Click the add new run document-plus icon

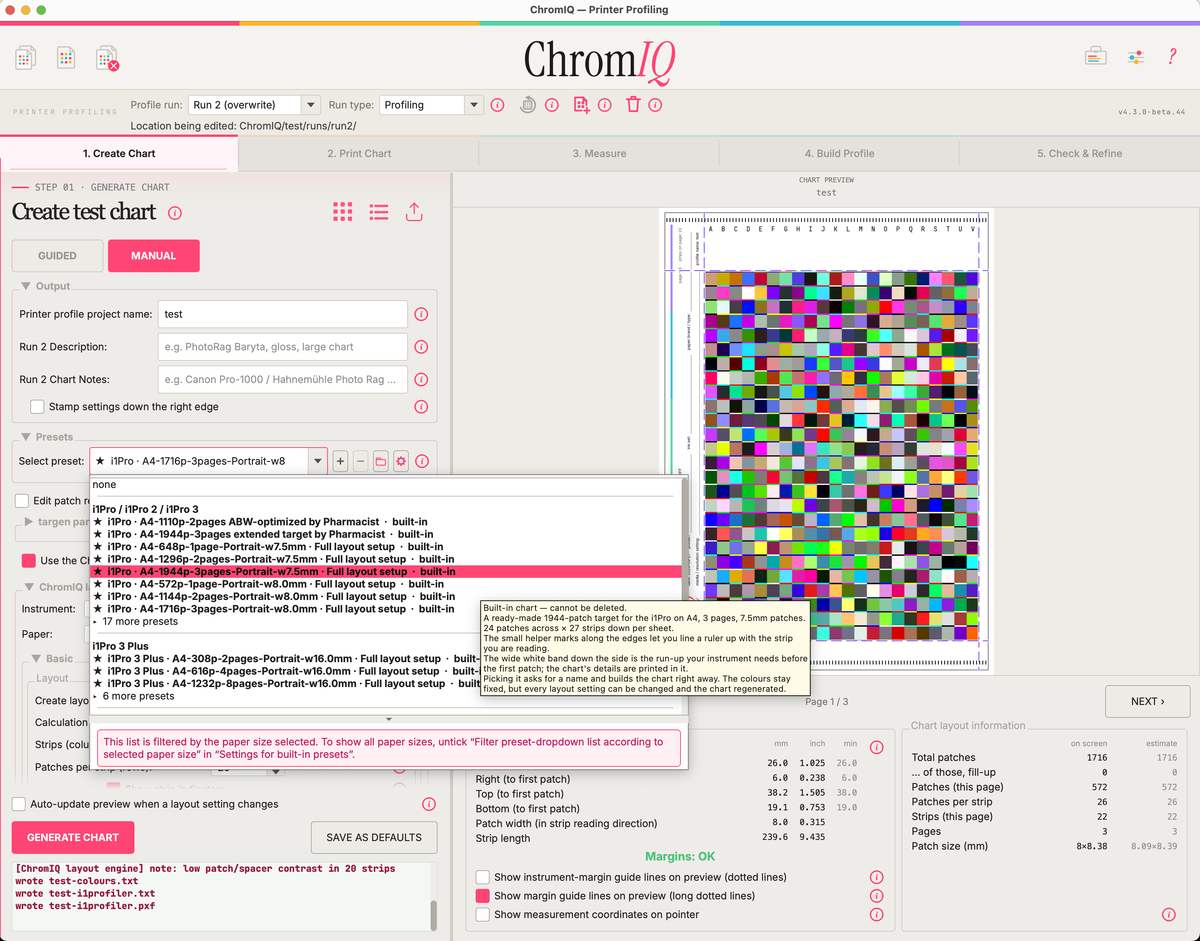[581, 105]
